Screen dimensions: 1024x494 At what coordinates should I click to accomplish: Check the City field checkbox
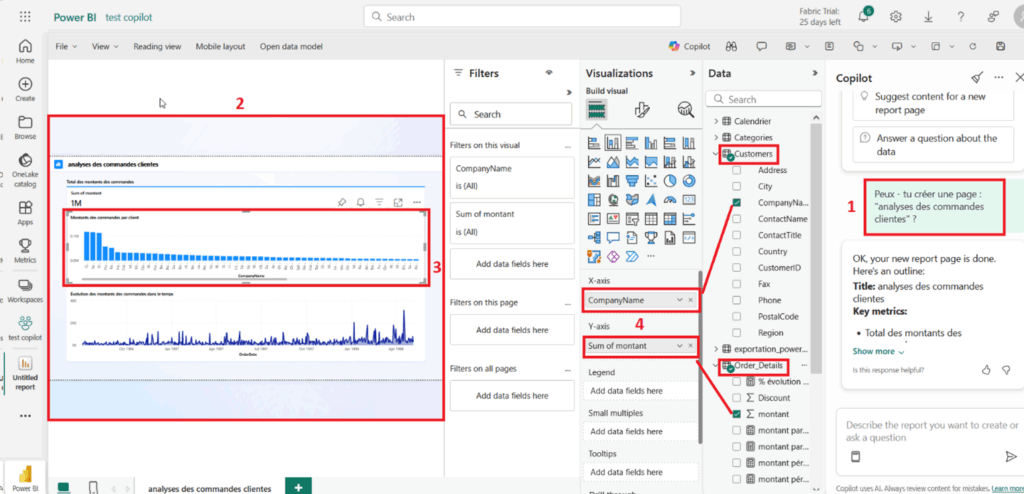pos(737,186)
